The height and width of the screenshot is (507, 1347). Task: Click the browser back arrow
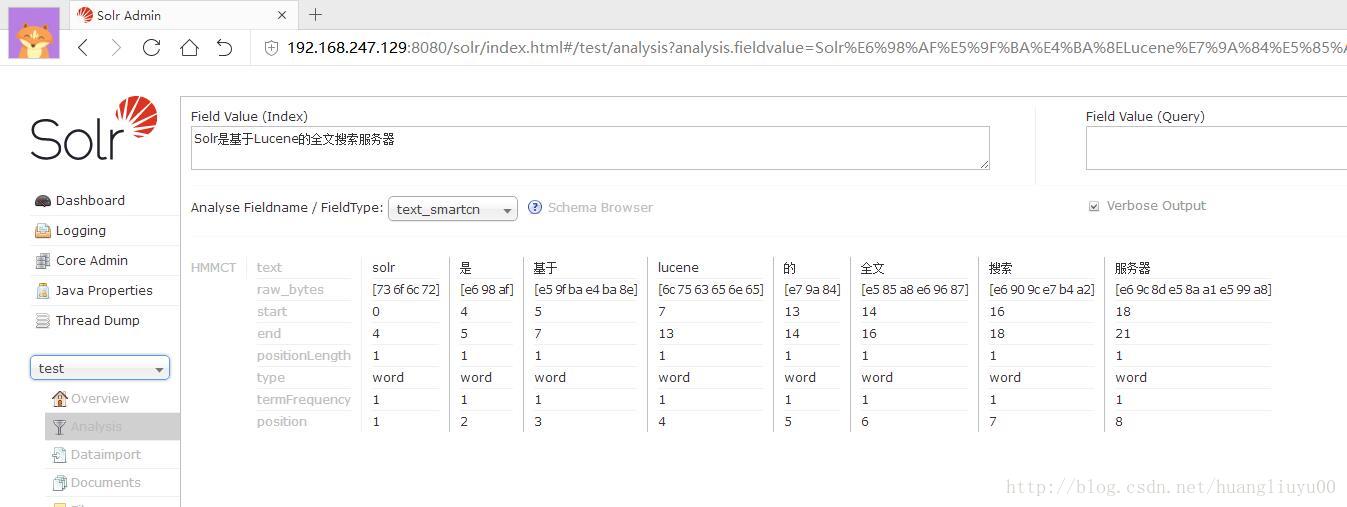(83, 47)
